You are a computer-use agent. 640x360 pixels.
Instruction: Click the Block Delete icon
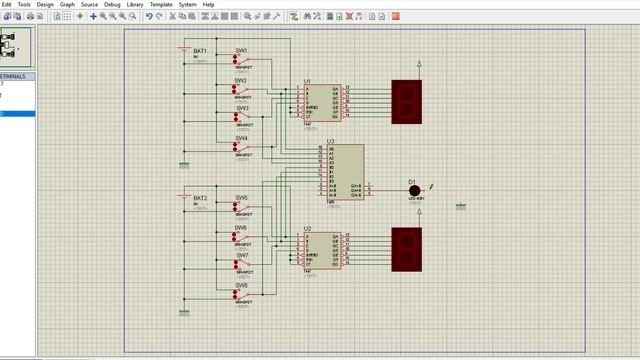234,16
